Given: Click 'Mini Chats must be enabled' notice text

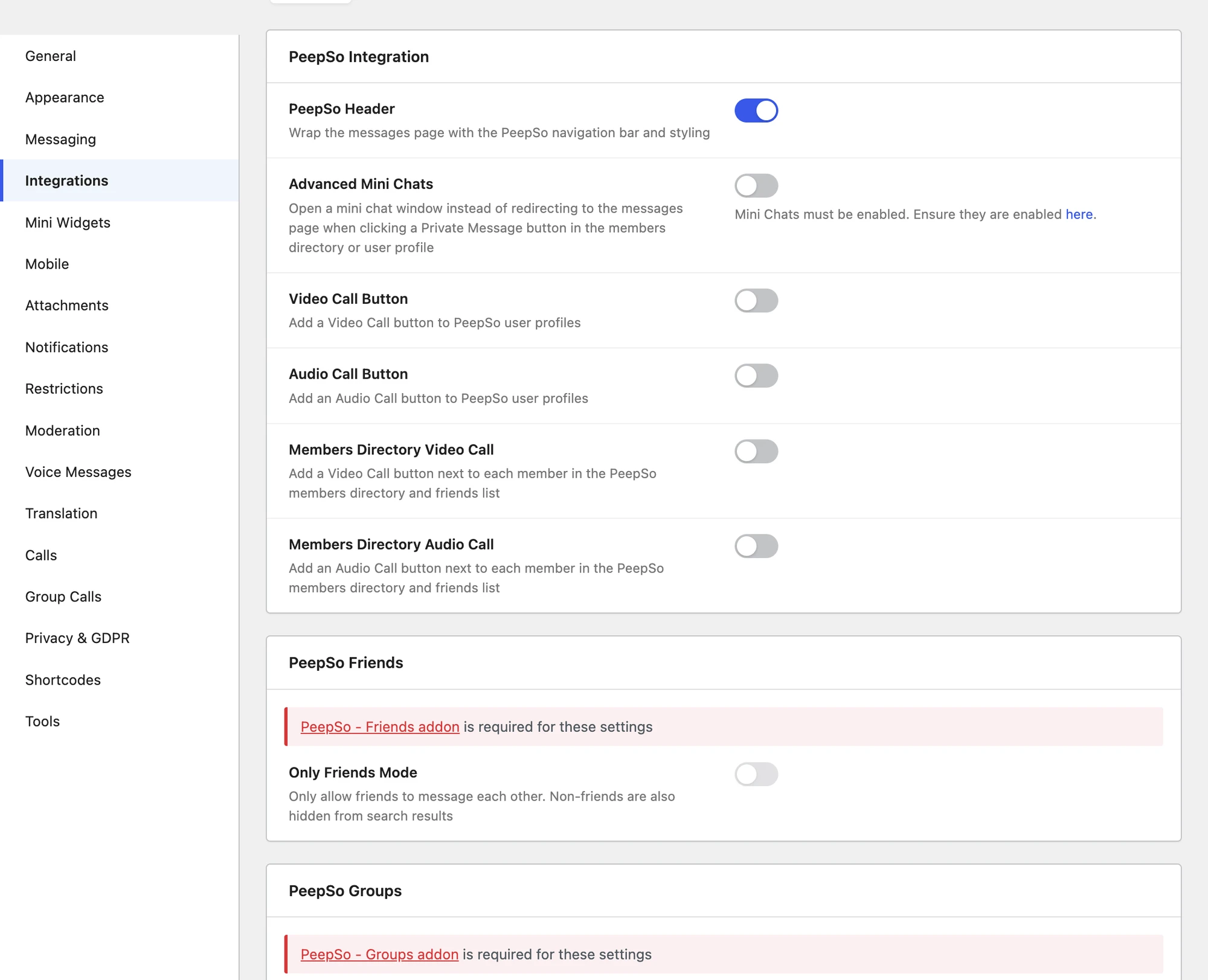Looking at the screenshot, I should click(915, 214).
